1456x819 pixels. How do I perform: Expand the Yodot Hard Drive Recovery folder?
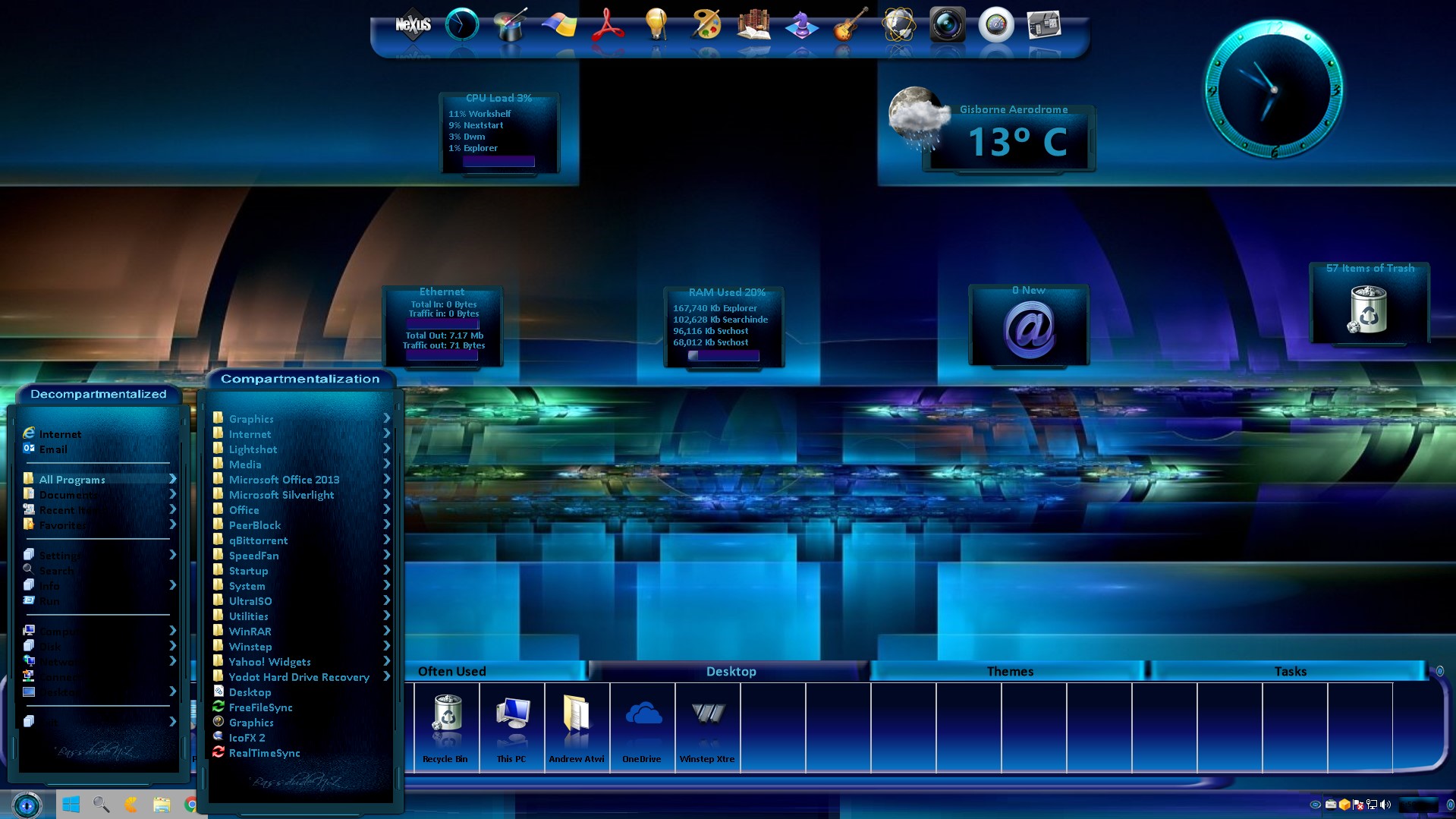click(299, 677)
